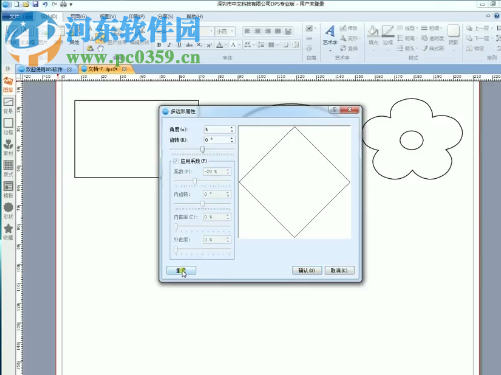This screenshot has width=501, height=375.
Task: Open the 帮助(H) help menu
Action: 195,16
